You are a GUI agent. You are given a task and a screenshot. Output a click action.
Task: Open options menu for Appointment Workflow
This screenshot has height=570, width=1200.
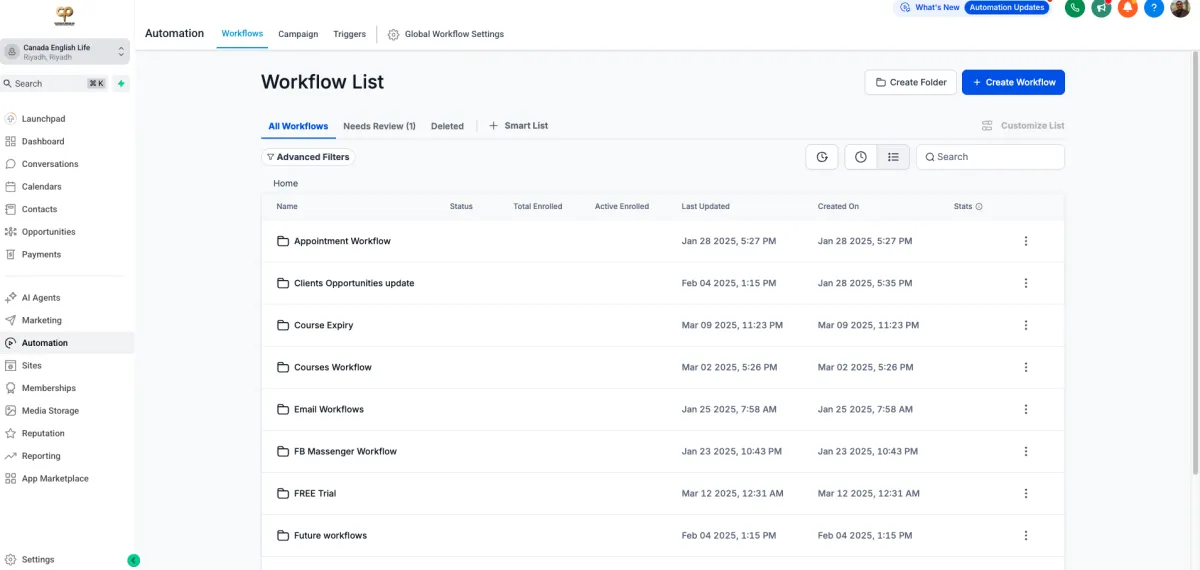(x=1026, y=241)
